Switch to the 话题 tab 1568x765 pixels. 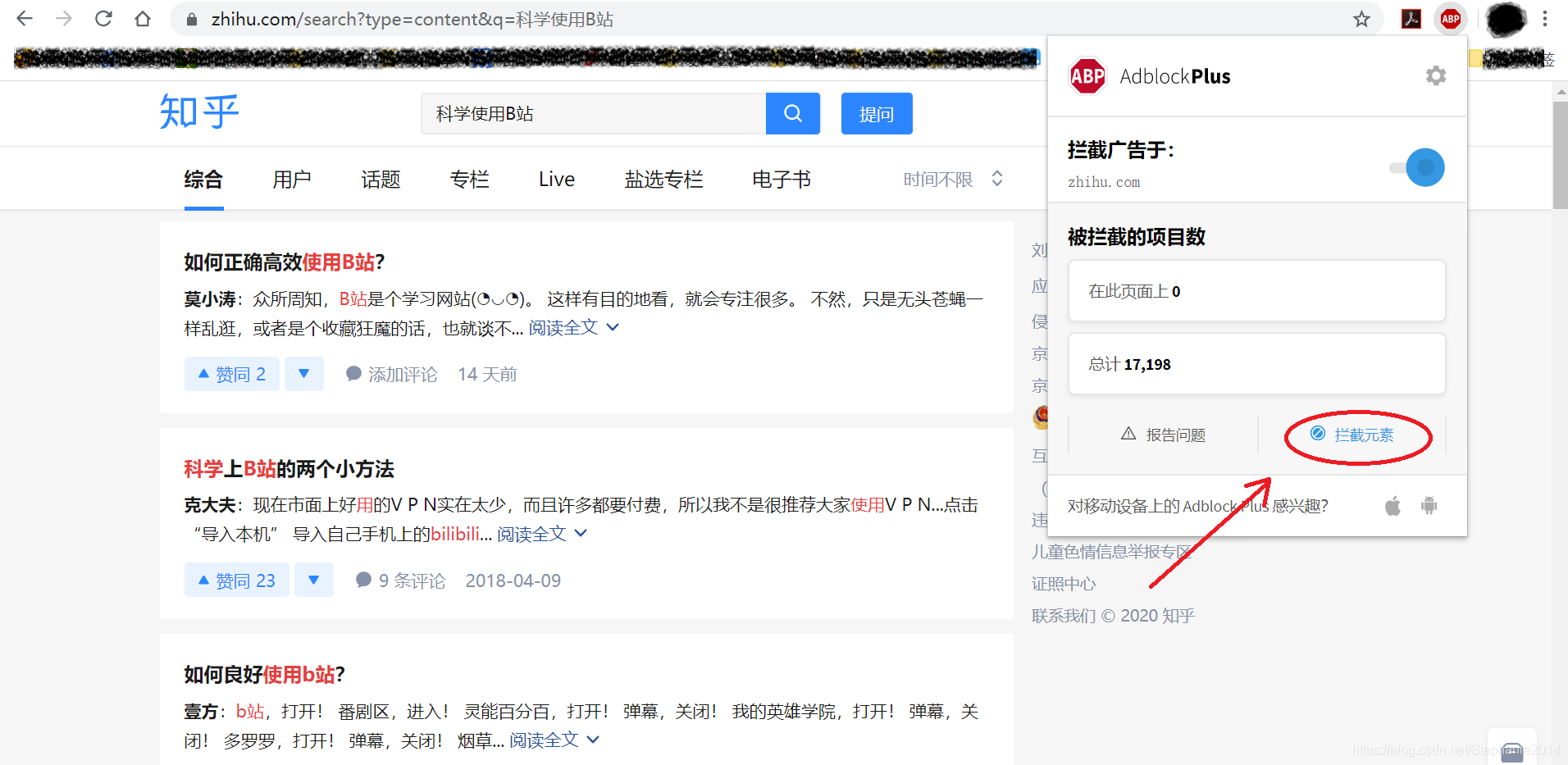pyautogui.click(x=381, y=180)
